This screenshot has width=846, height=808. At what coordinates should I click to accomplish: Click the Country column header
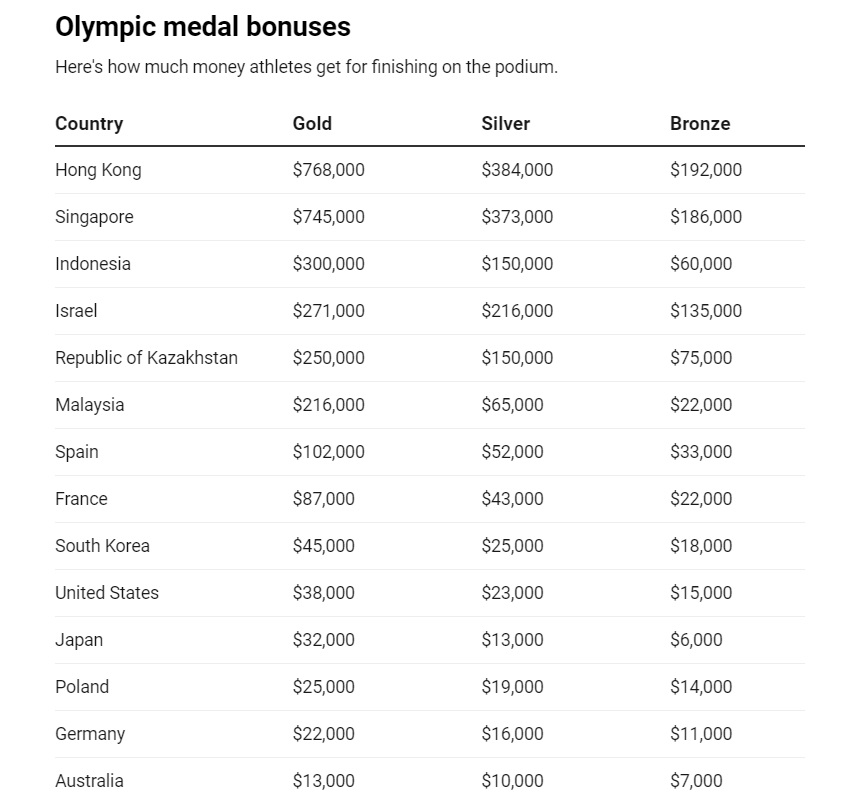[x=89, y=124]
